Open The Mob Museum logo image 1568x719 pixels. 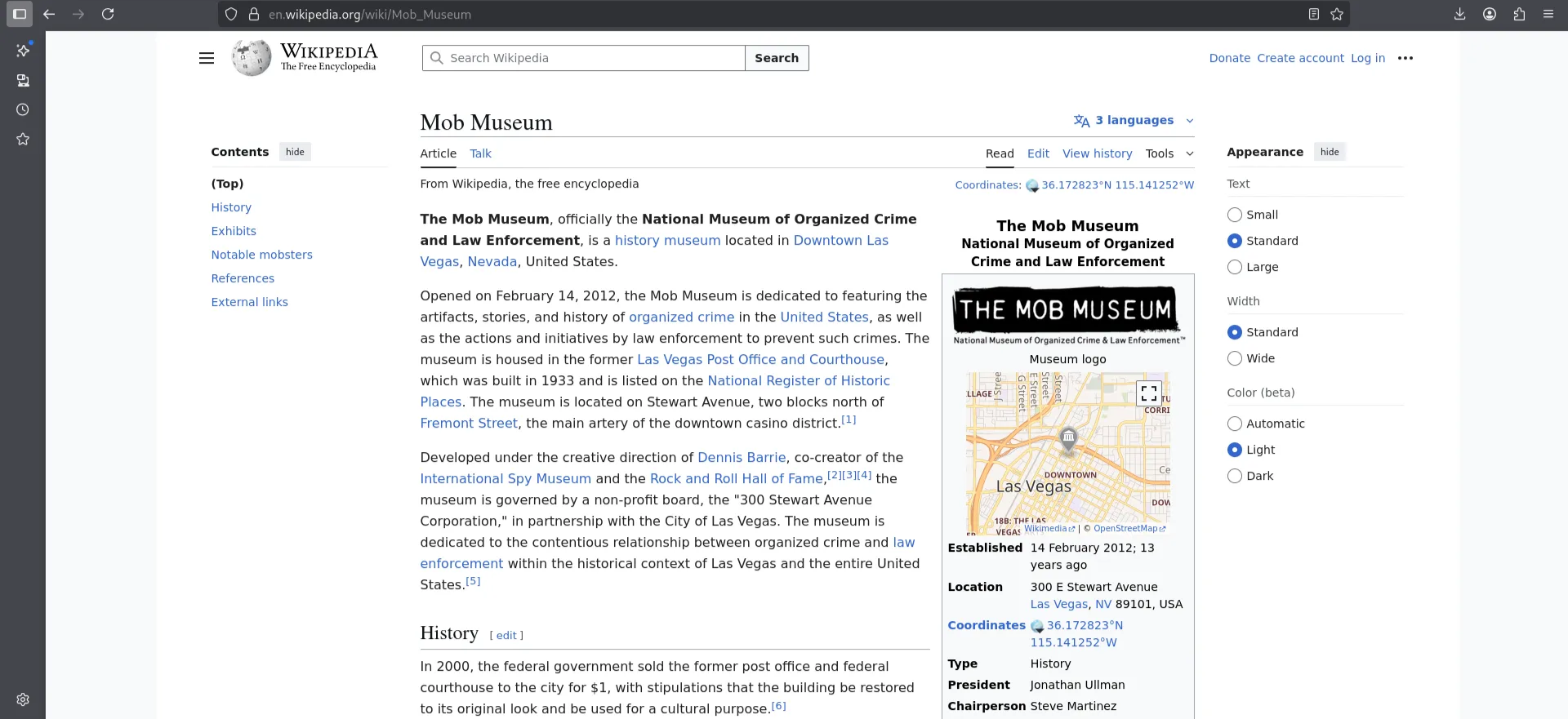coord(1068,316)
